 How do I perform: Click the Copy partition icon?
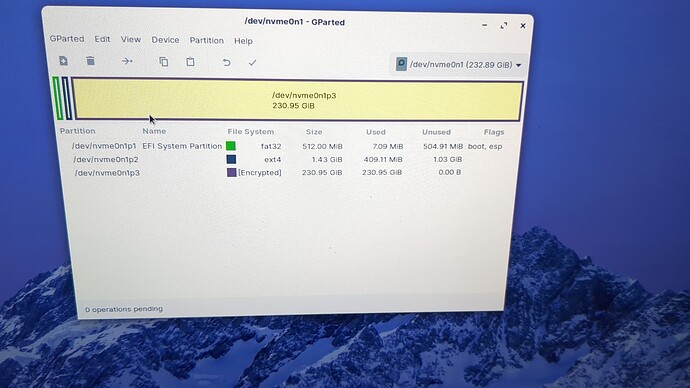point(164,62)
